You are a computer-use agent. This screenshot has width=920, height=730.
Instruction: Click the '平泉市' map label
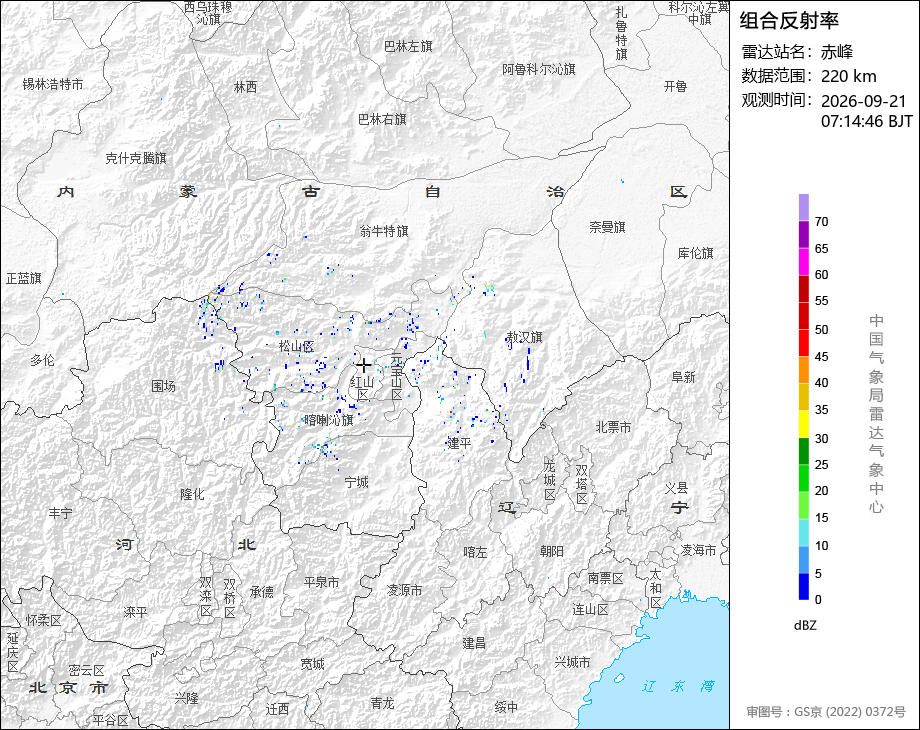pyautogui.click(x=321, y=583)
